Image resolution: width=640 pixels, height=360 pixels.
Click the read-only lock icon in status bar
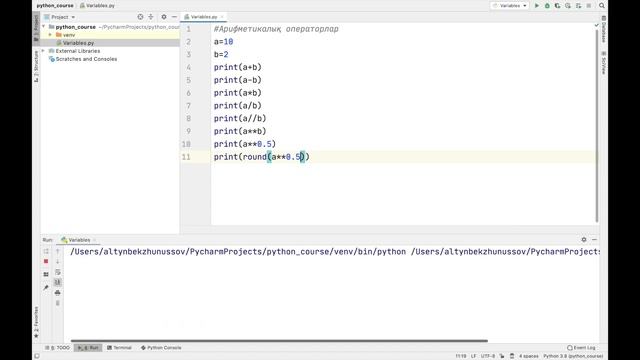tap(502, 356)
